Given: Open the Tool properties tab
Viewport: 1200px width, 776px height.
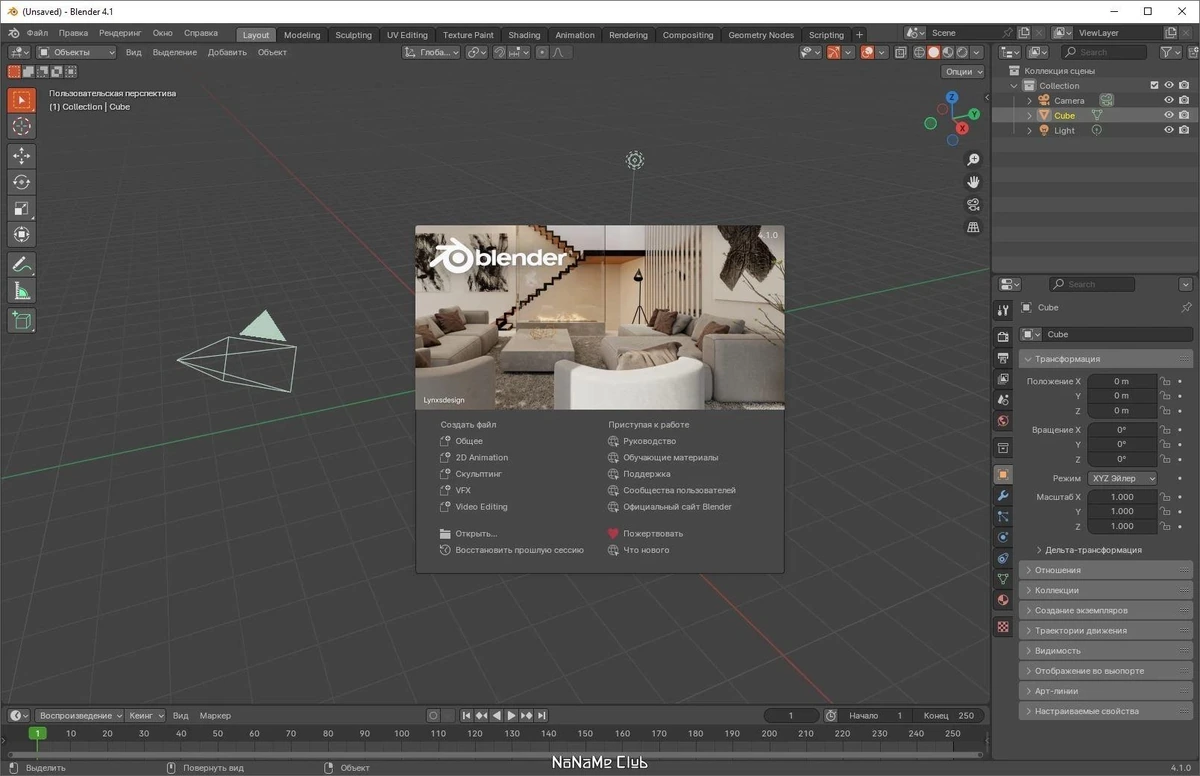Looking at the screenshot, I should pos(1003,310).
